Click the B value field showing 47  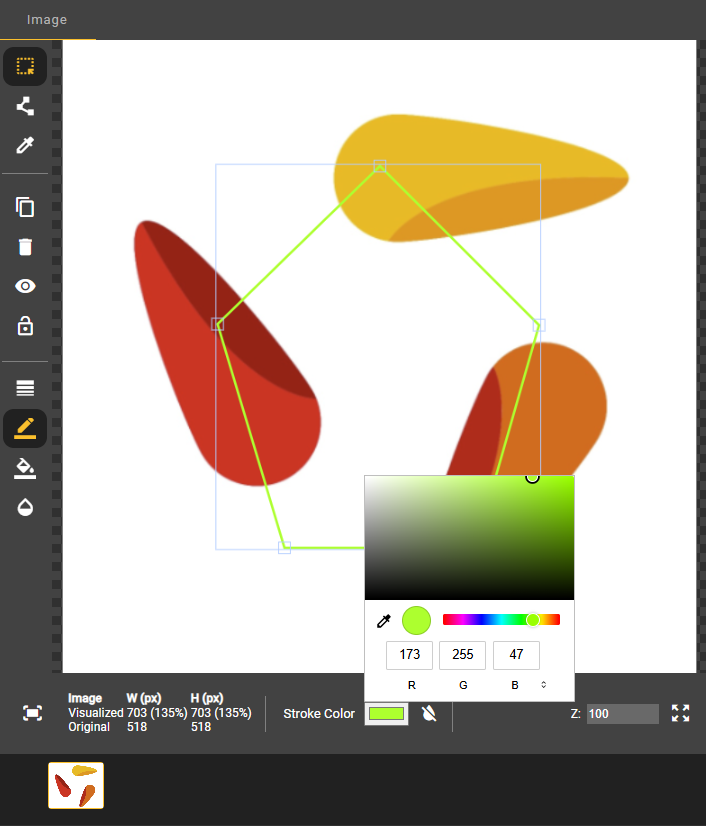tap(516, 655)
